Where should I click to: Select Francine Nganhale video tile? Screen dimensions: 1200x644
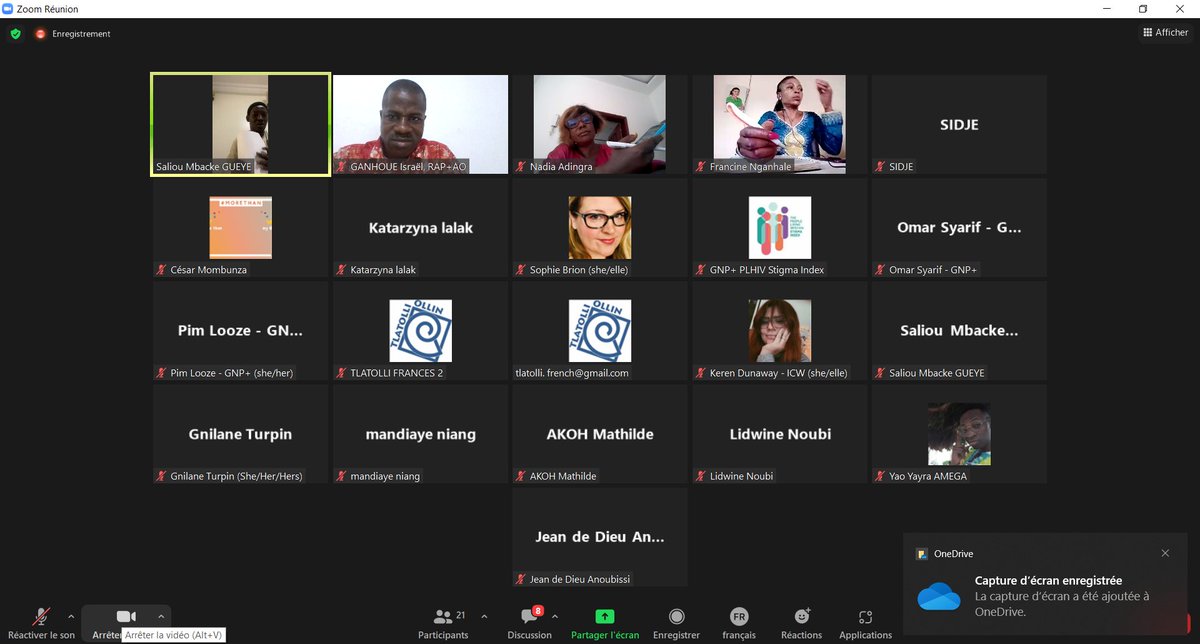[780, 125]
